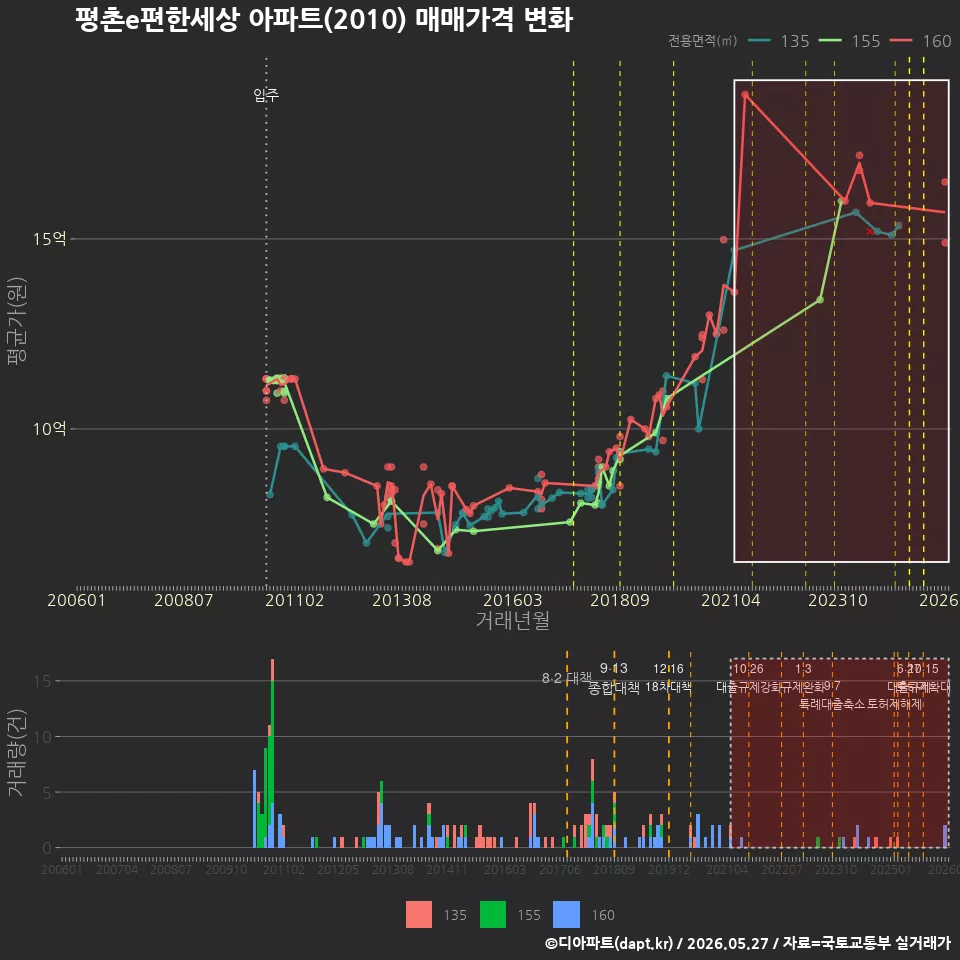Click the 10·26 policy marker label
The height and width of the screenshot is (960, 960).
748,669
